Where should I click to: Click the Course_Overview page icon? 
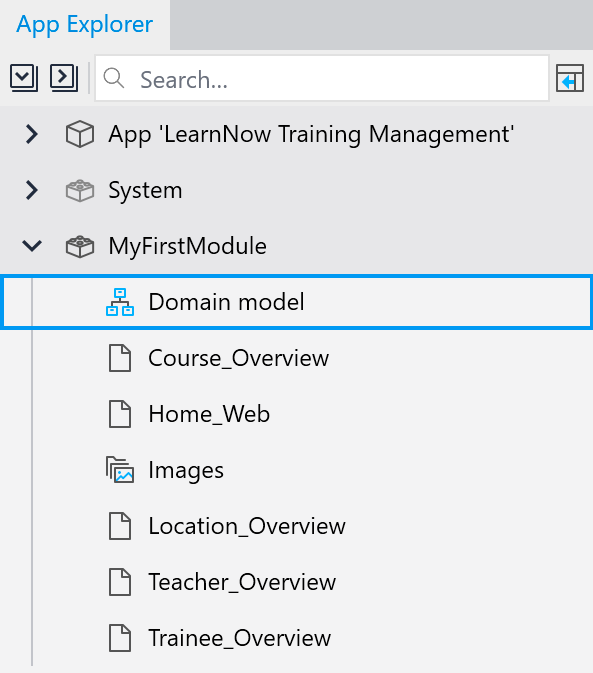tap(120, 358)
